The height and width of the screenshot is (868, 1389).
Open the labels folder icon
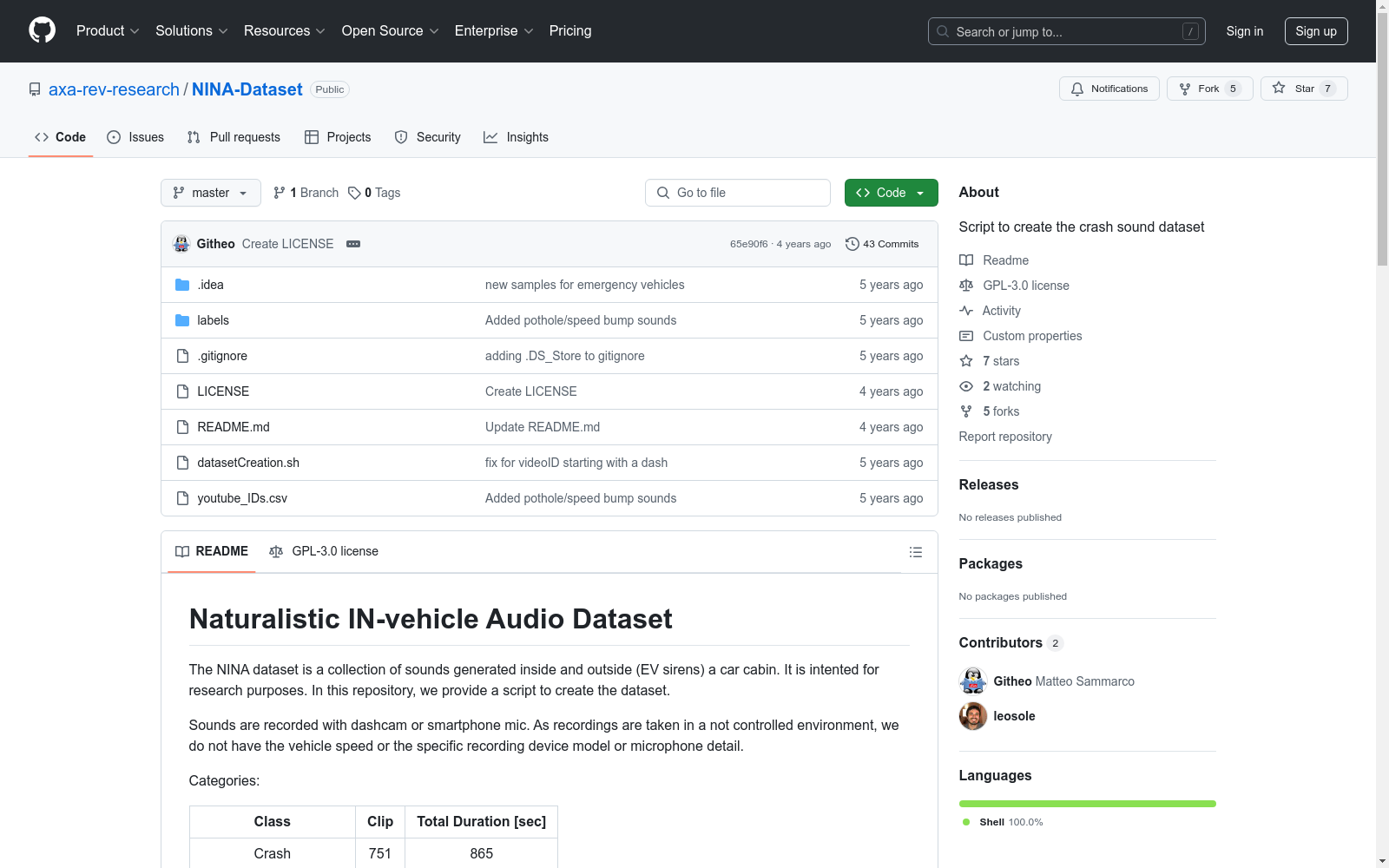[x=182, y=320]
